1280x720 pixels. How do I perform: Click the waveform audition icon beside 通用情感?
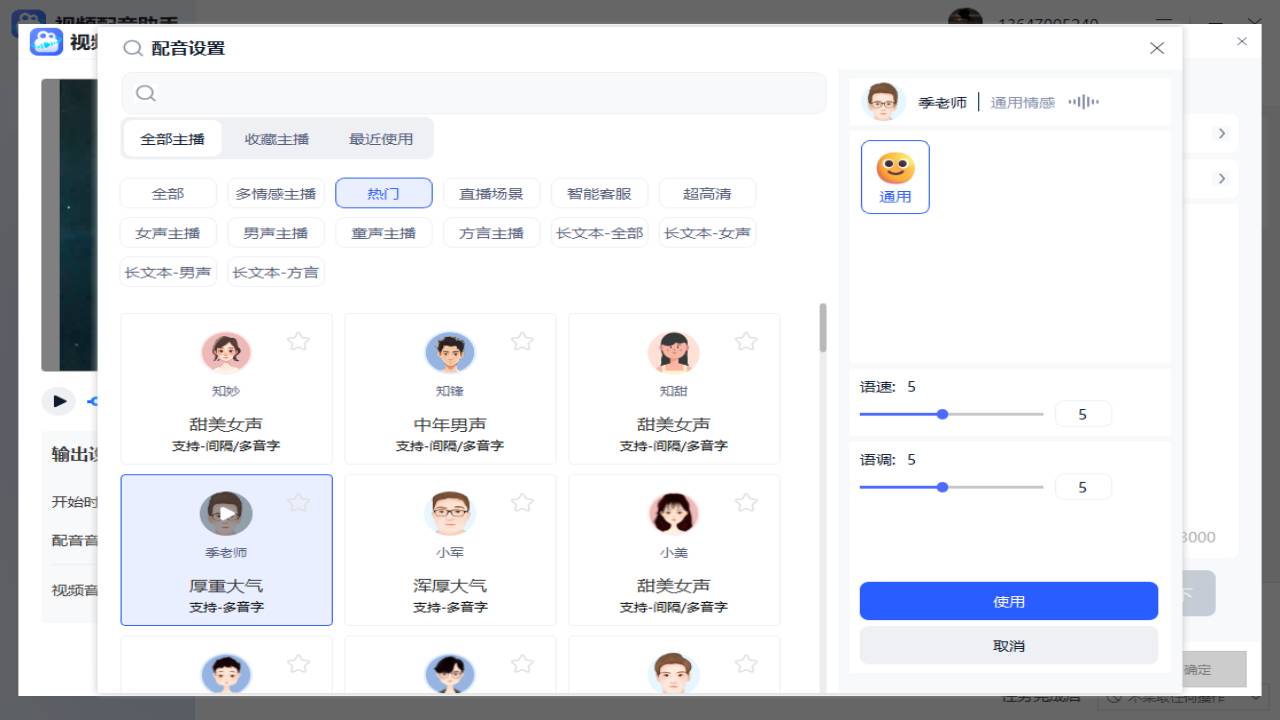[1083, 100]
